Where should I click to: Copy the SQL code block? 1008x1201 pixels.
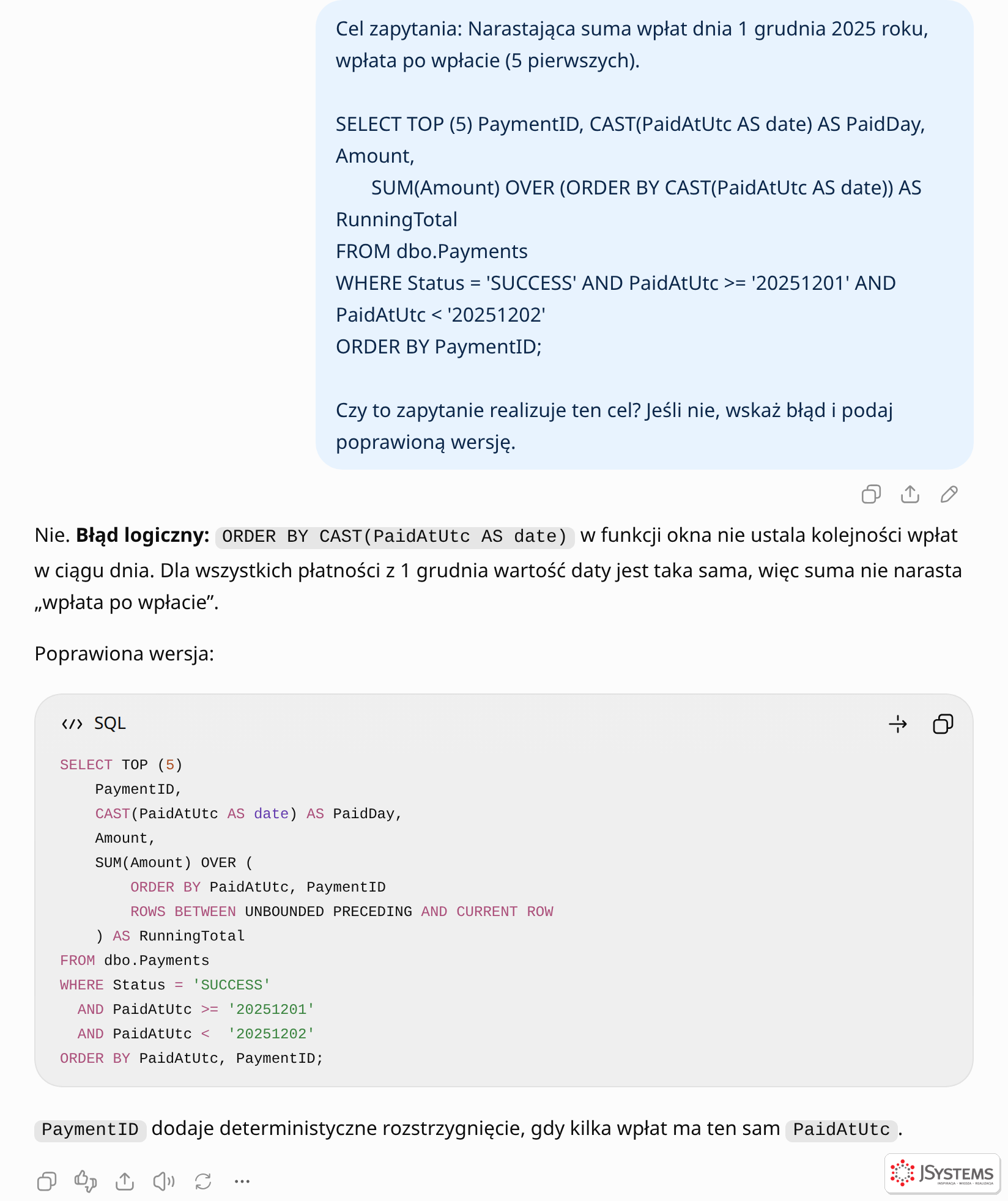click(943, 724)
